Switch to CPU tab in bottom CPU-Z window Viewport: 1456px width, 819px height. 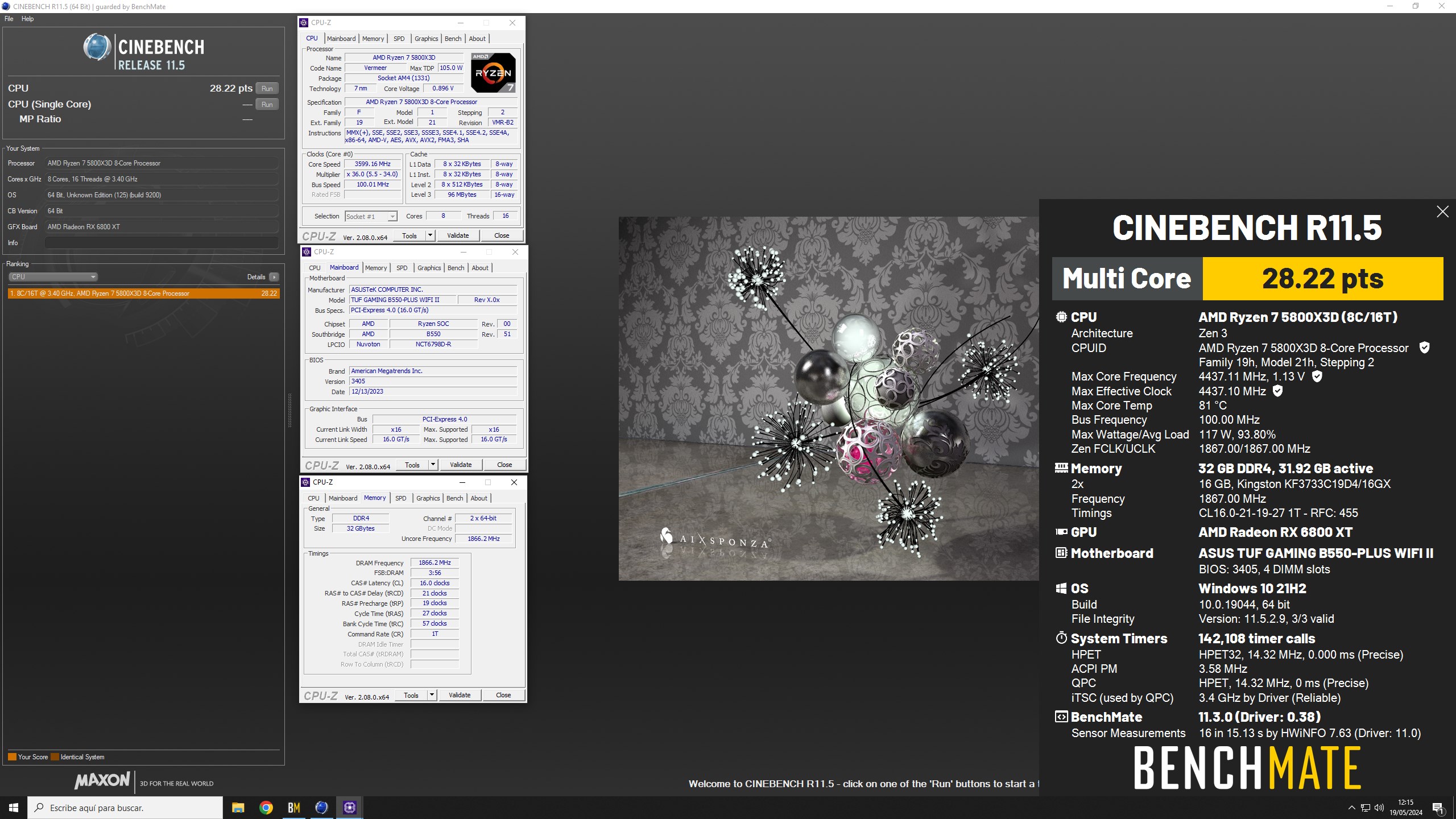[313, 498]
